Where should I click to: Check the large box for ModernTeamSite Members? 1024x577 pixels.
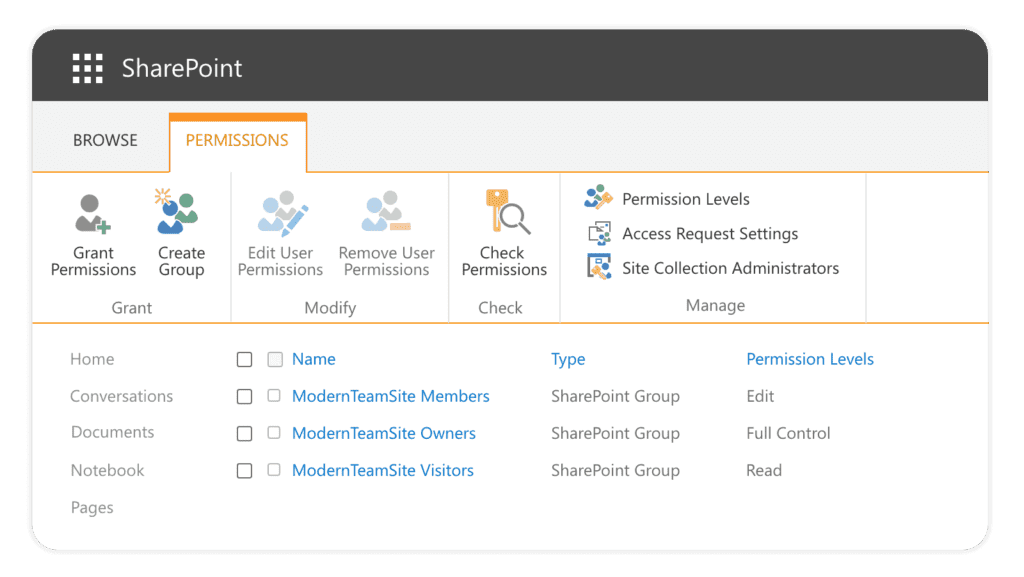pyautogui.click(x=244, y=397)
